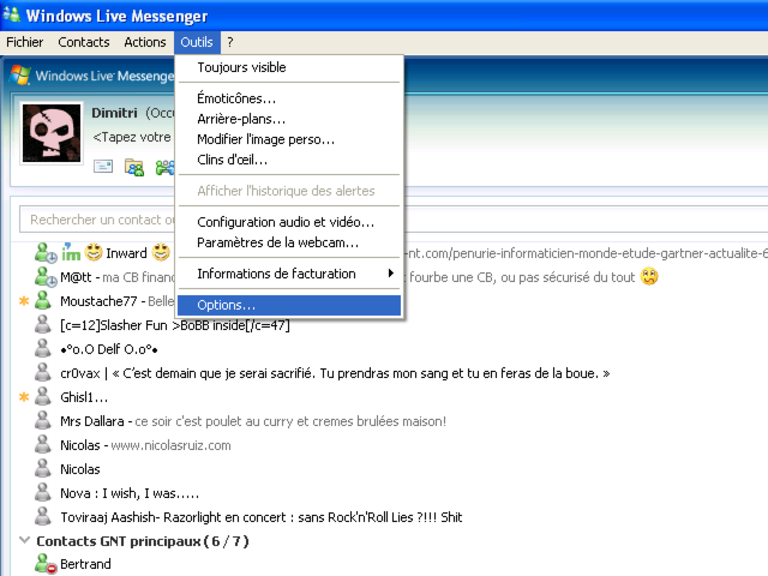Image resolution: width=768 pixels, height=576 pixels.
Task: Collapse the Contacts GNT principaux group
Action: pos(24,540)
